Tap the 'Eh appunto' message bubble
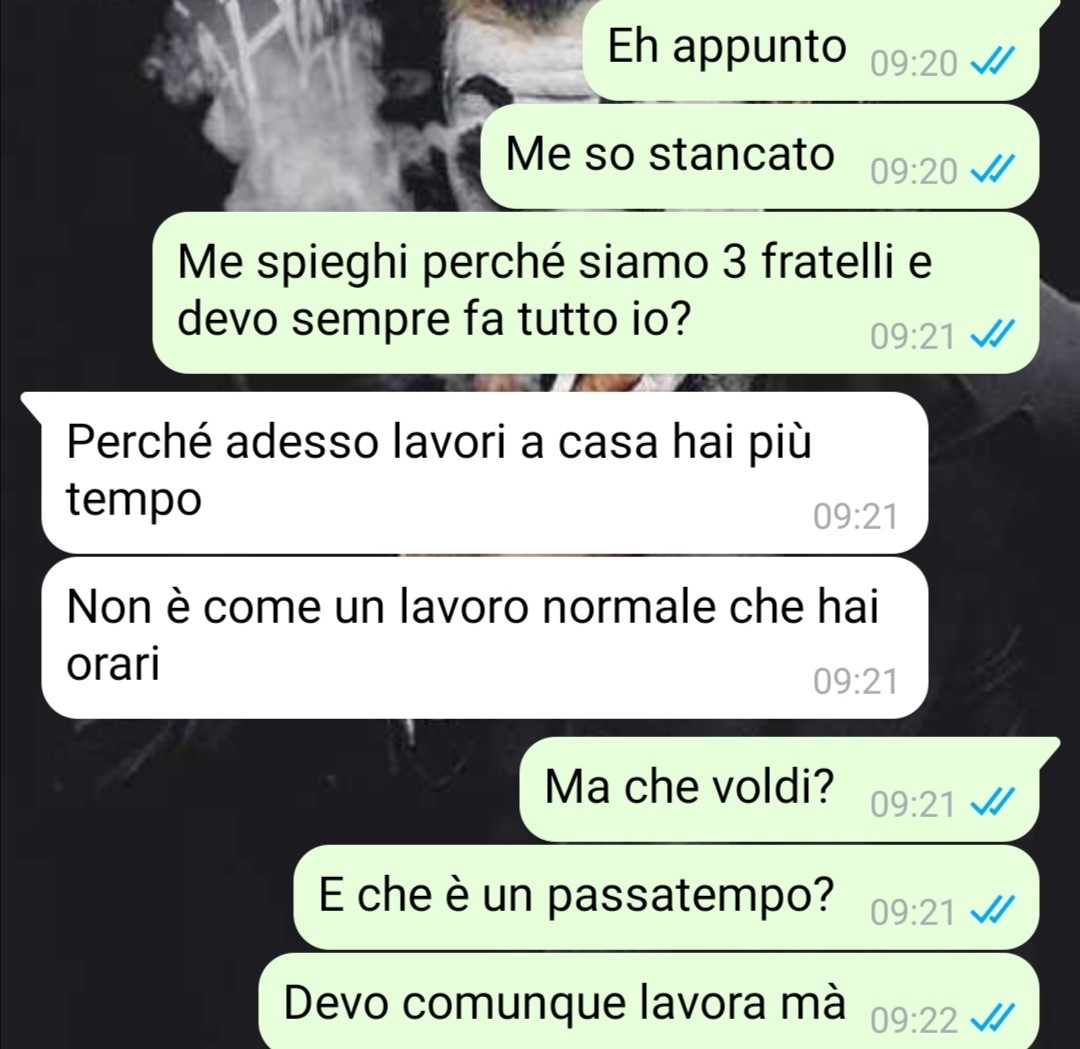Image resolution: width=1080 pixels, height=1049 pixels. coord(810,48)
